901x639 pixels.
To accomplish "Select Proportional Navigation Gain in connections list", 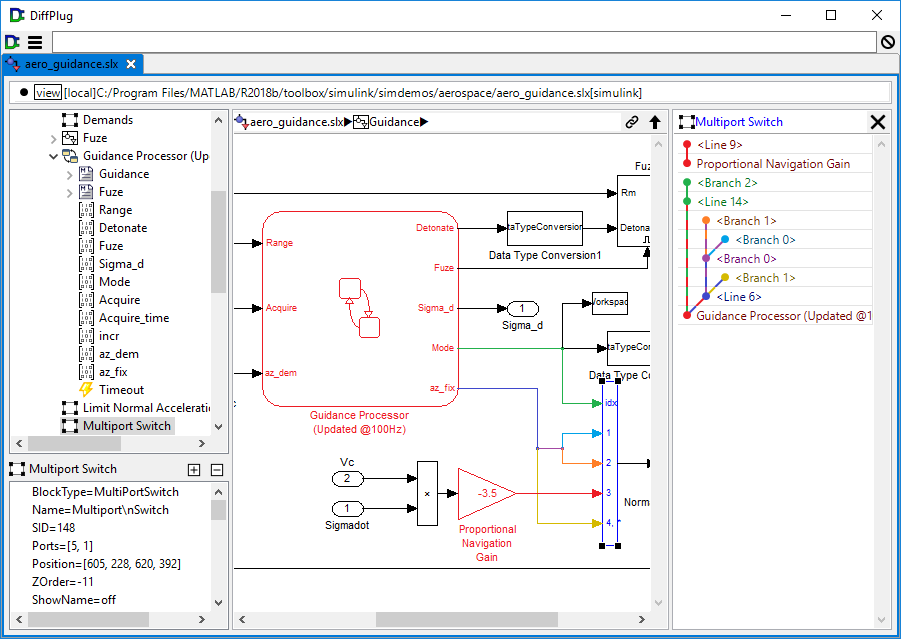I will point(773,164).
